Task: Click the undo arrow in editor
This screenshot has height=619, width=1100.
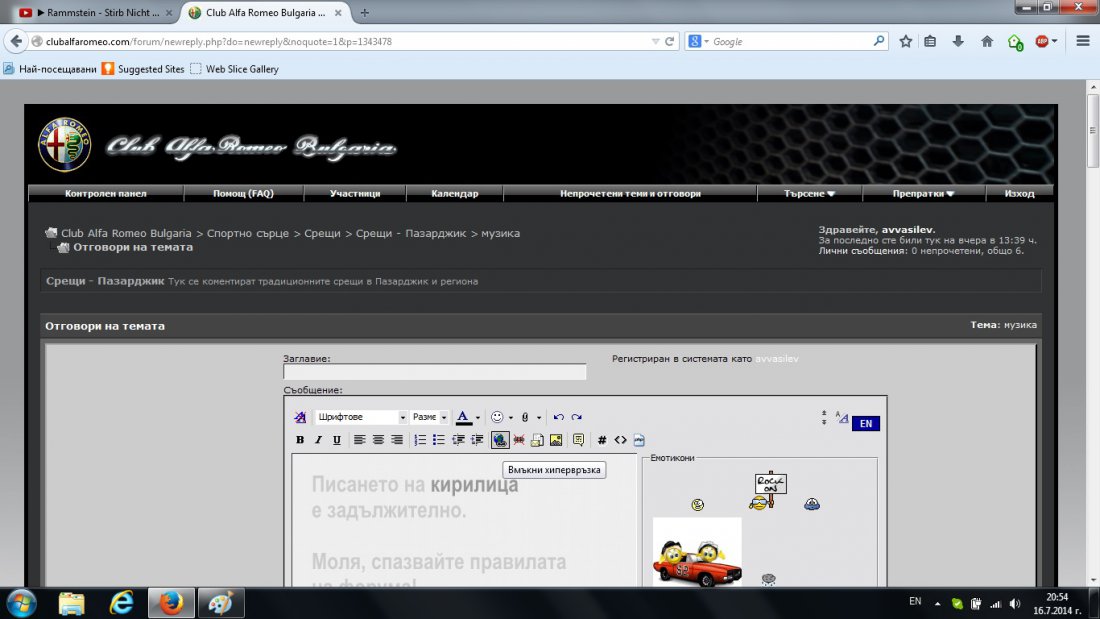Action: pos(558,417)
